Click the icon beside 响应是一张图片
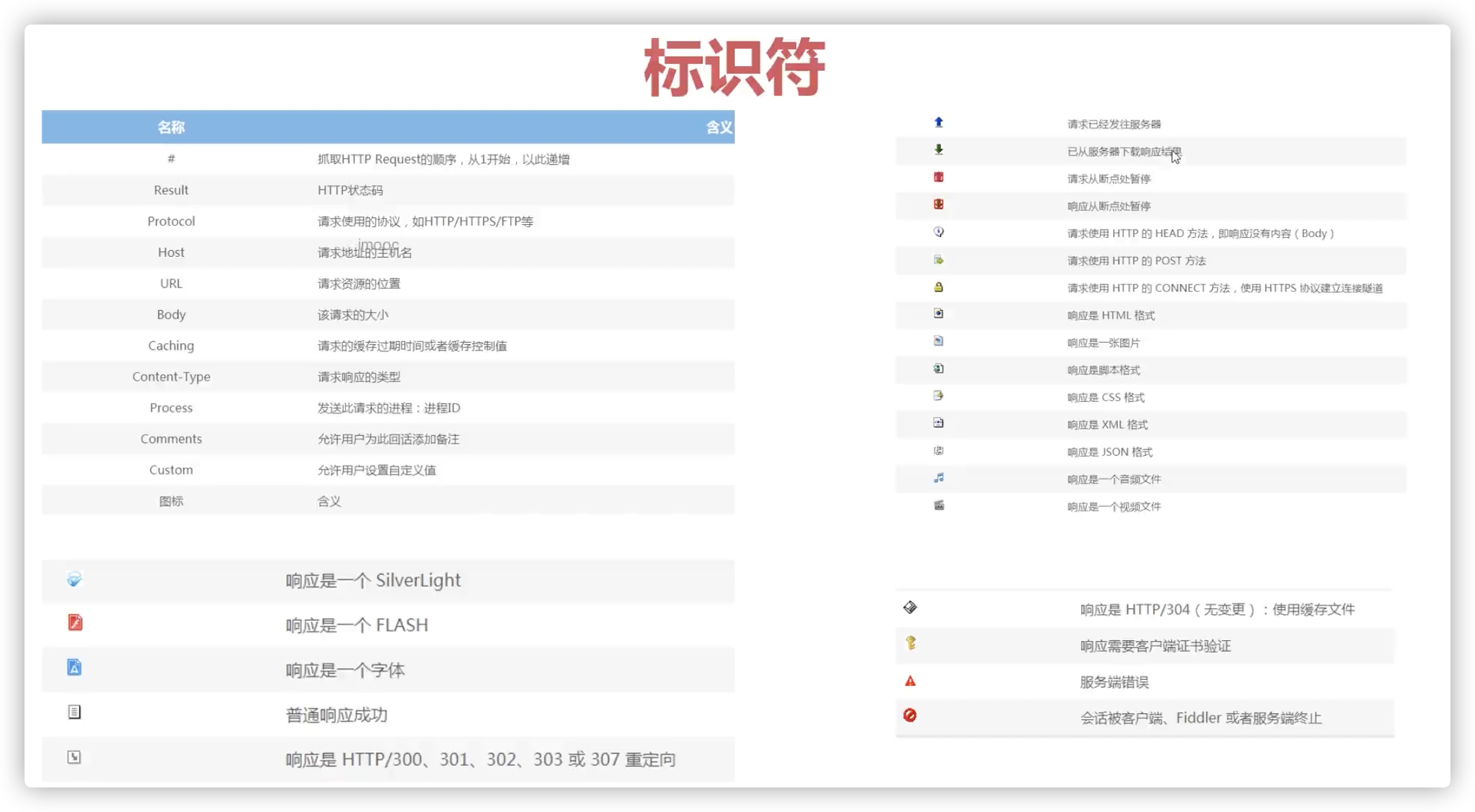 tap(939, 341)
